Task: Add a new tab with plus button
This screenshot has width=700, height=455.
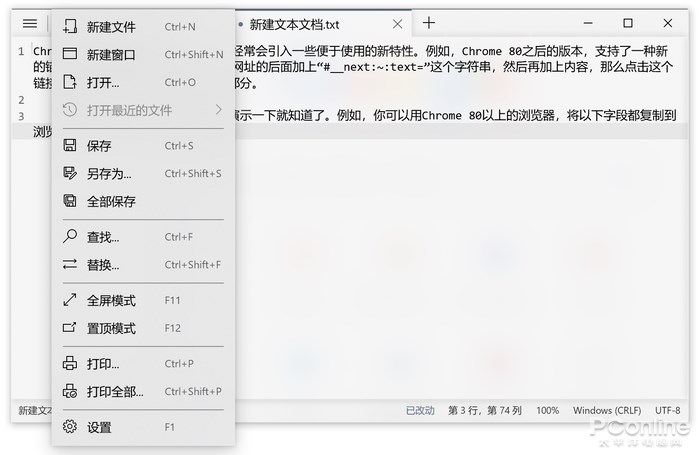Action: [429, 23]
